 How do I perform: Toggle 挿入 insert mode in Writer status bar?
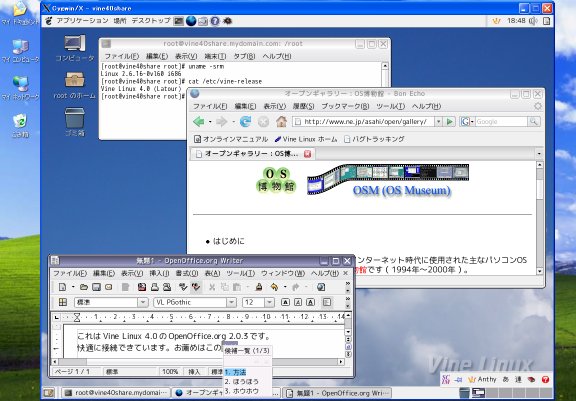(x=194, y=372)
